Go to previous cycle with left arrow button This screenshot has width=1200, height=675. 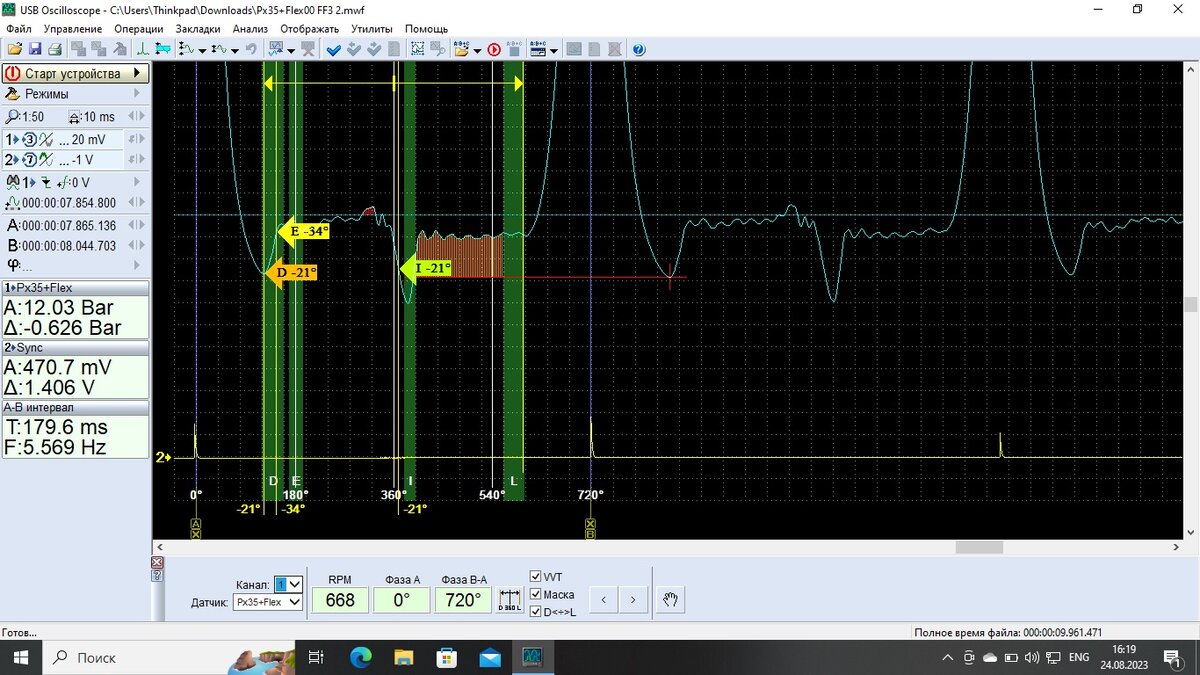602,600
